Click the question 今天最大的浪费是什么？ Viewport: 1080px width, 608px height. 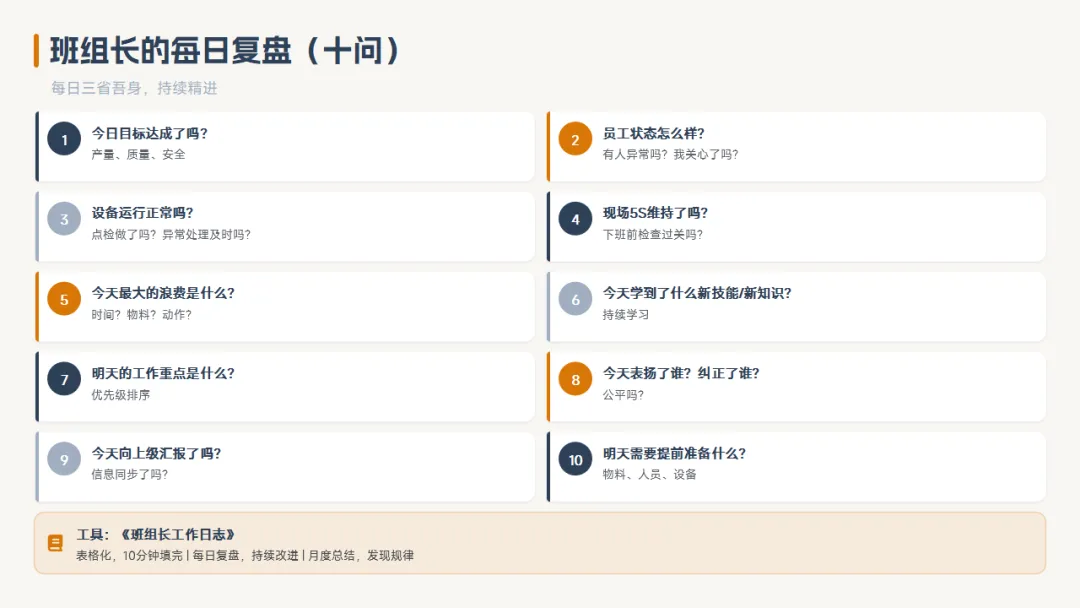click(163, 293)
